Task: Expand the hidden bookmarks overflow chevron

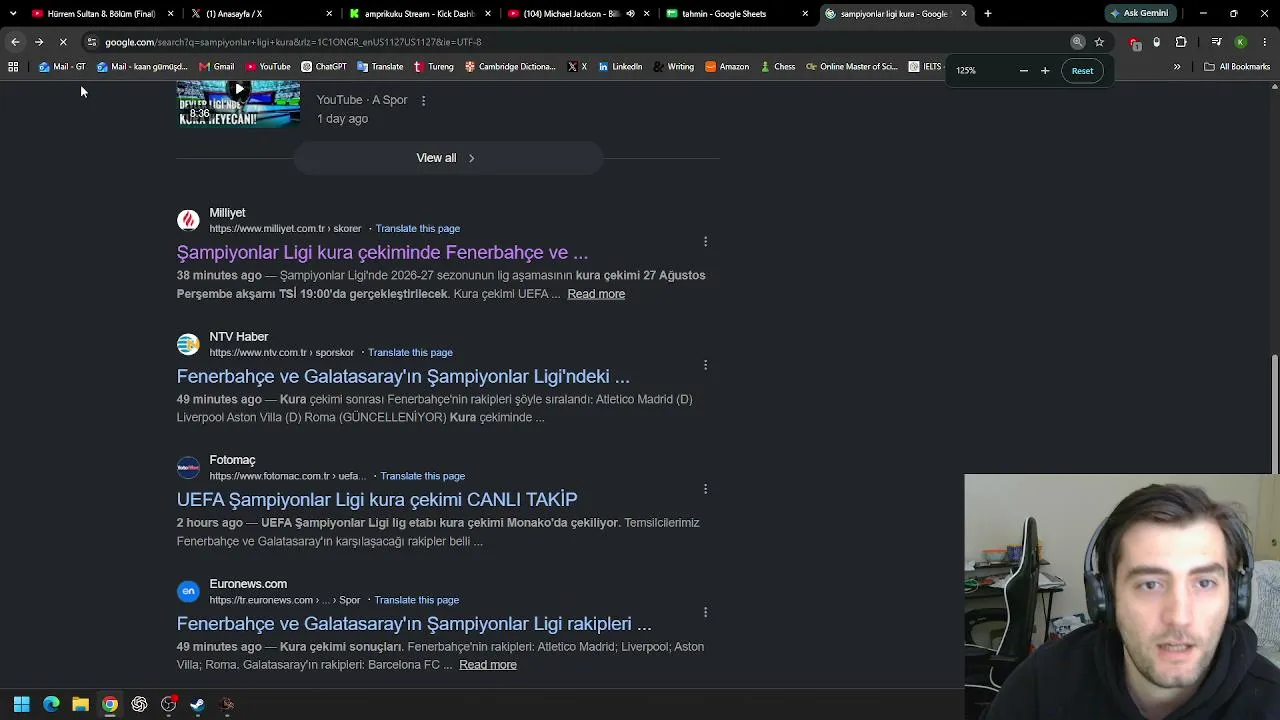Action: [1177, 67]
